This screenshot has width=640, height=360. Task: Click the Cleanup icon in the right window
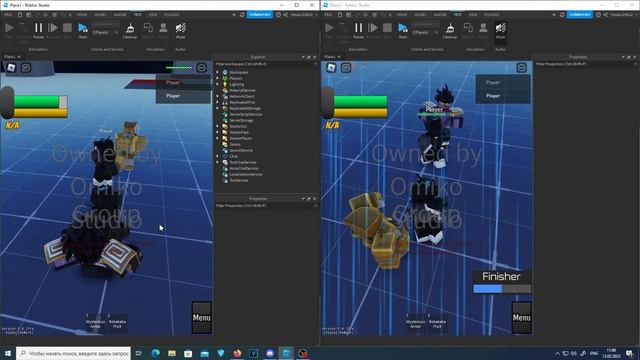(x=450, y=30)
